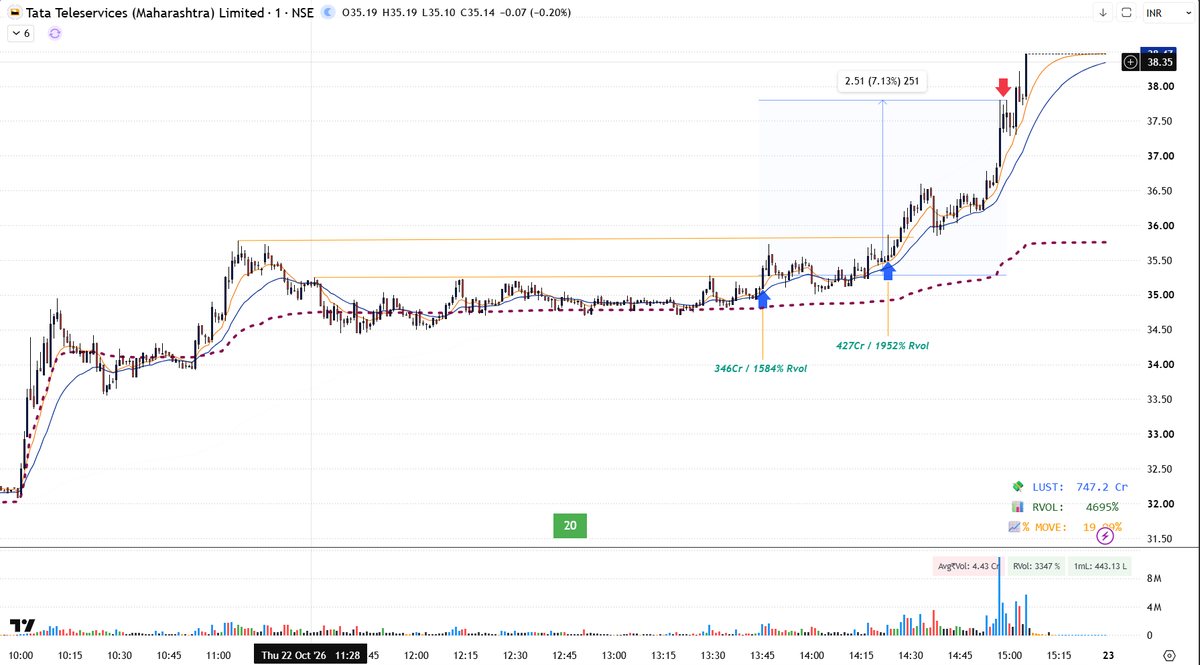This screenshot has width=1200, height=665.
Task: Click the plus icon beside 38.35 price
Action: 1131,62
